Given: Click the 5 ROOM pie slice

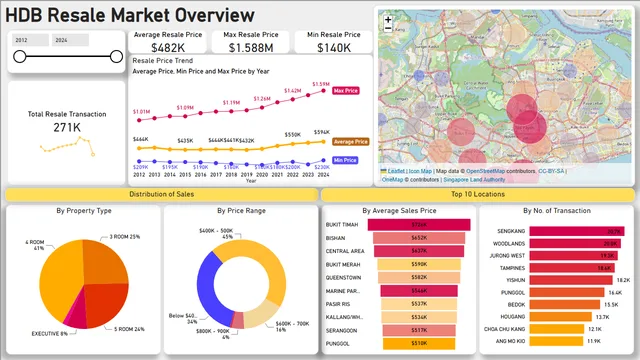Looking at the screenshot, I should (106, 304).
